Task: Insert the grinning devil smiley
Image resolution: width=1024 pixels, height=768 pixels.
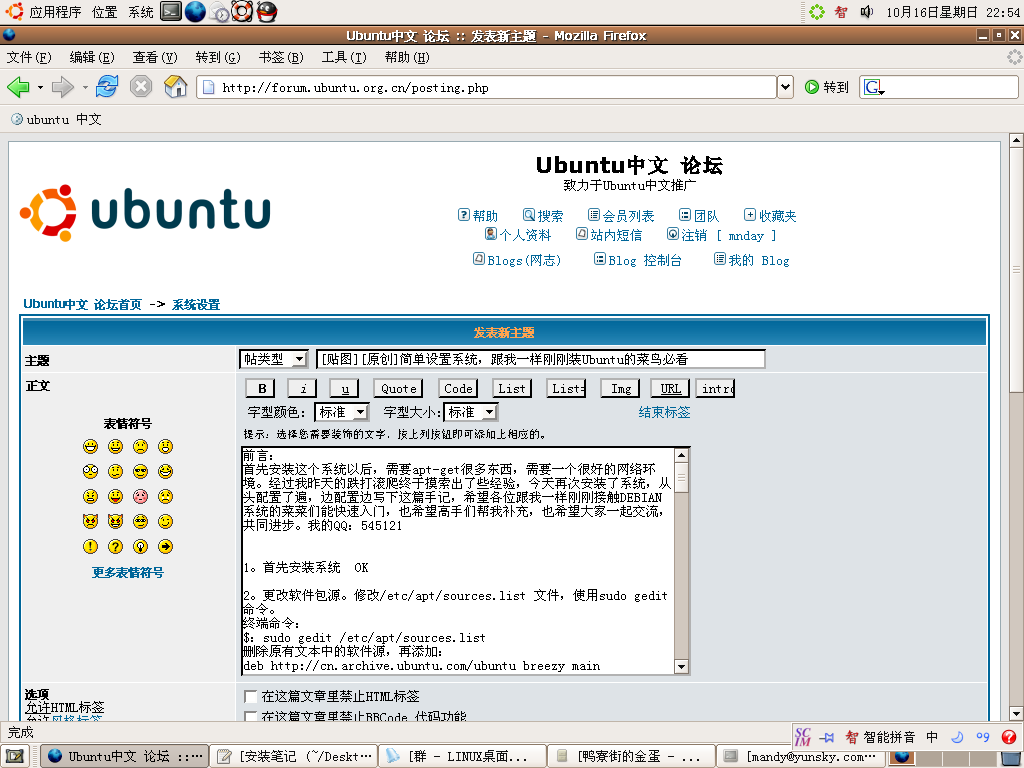Action: [x=116, y=521]
